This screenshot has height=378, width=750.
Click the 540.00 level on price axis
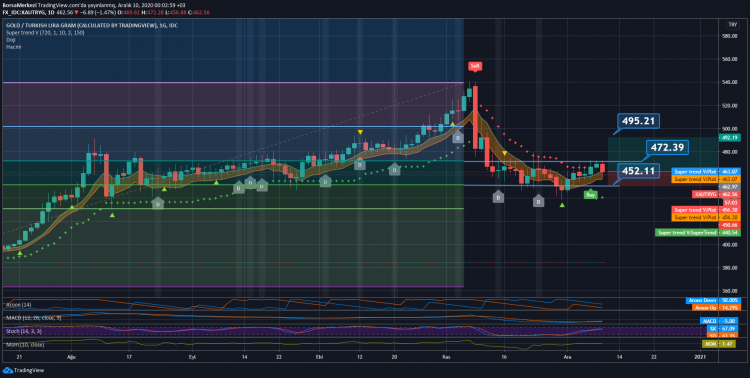click(729, 82)
